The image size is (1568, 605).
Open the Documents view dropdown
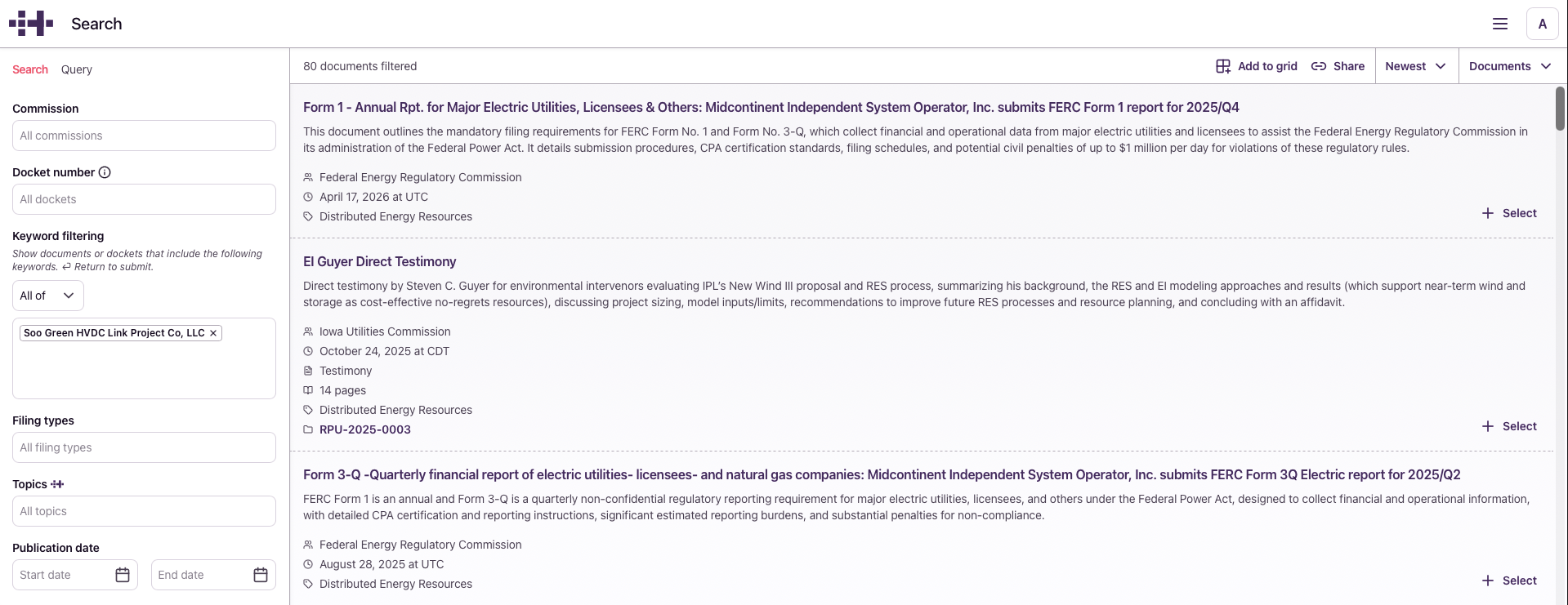pyautogui.click(x=1510, y=66)
